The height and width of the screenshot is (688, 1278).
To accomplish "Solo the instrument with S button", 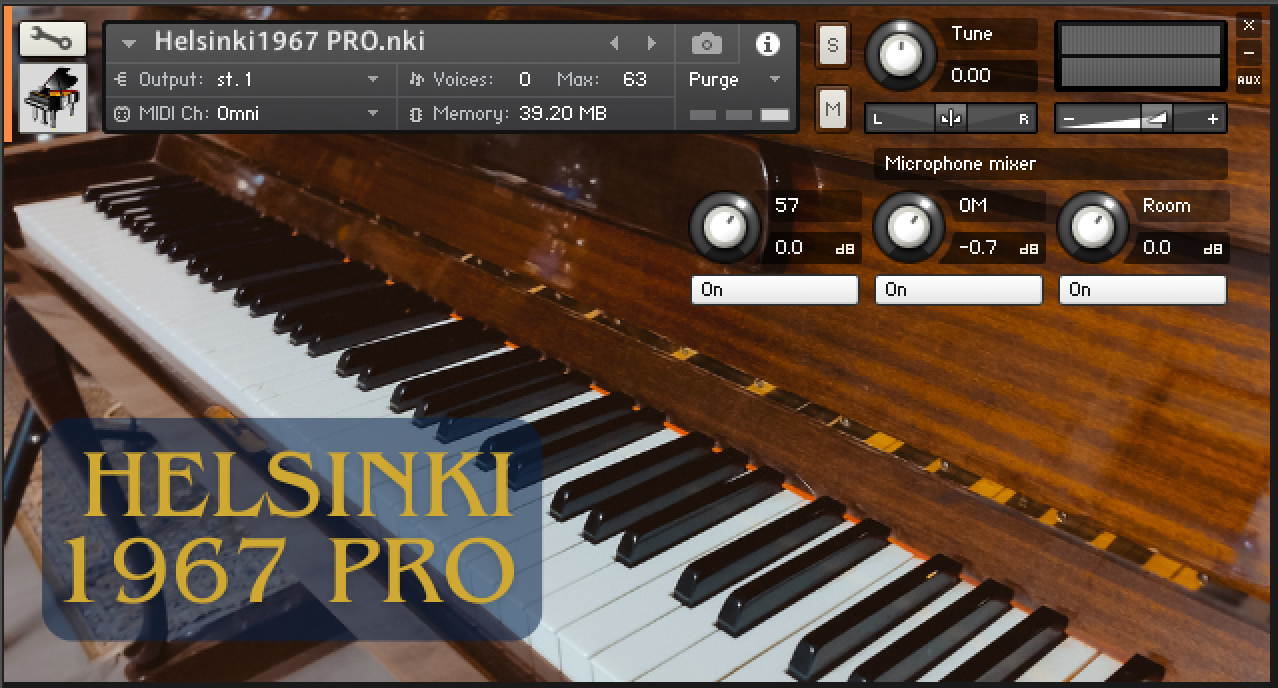I will click(833, 45).
